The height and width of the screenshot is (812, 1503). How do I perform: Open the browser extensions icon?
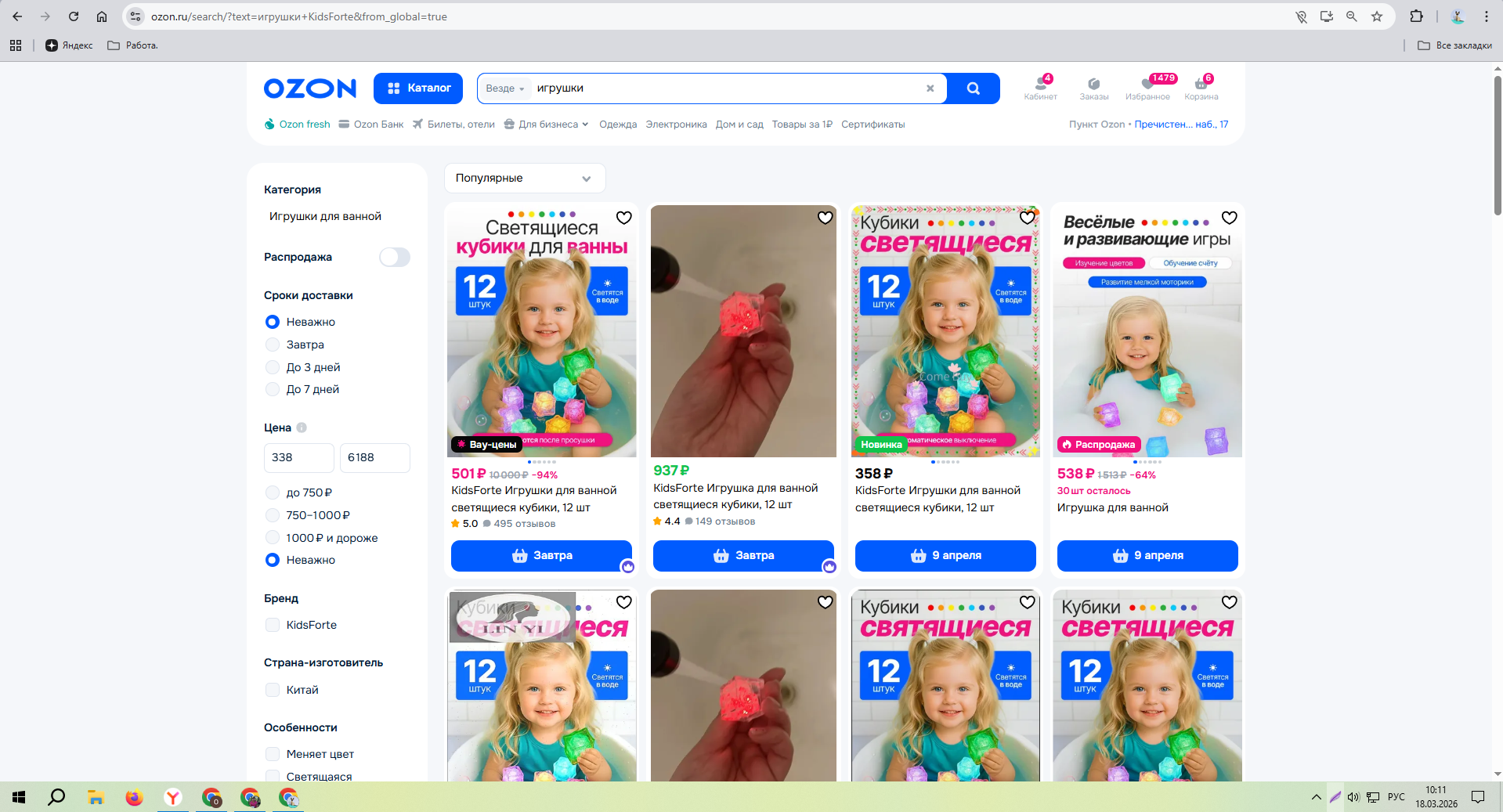(1417, 16)
